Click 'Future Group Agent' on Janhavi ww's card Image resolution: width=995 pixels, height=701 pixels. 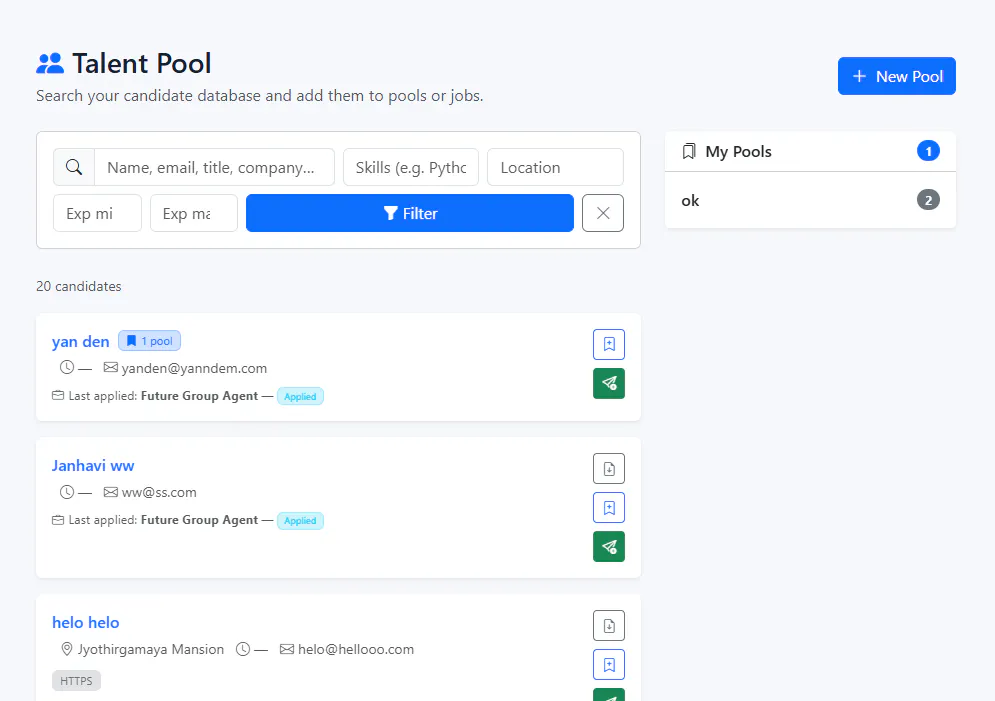tap(199, 520)
